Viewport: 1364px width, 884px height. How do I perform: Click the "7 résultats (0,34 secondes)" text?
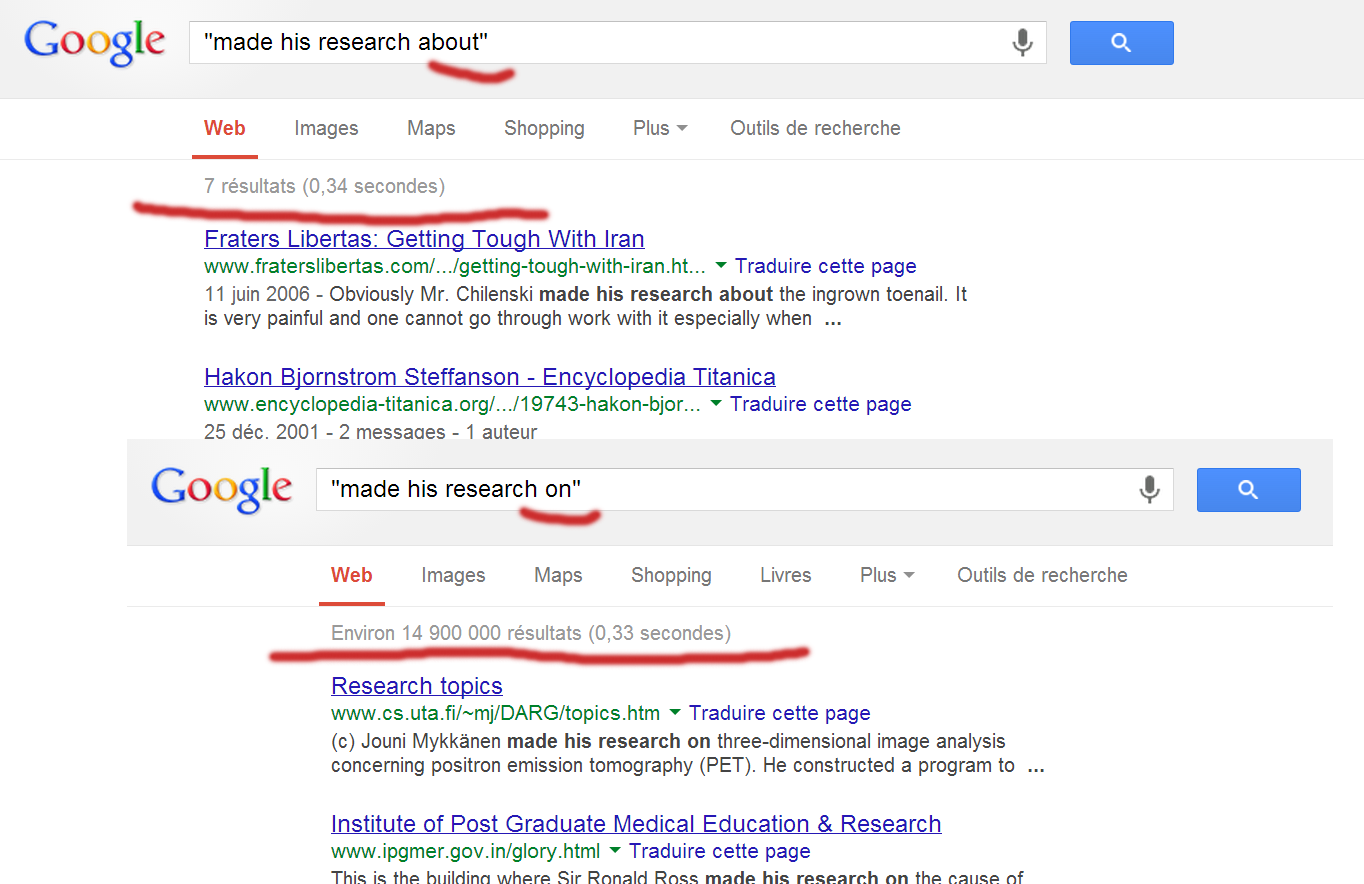(x=325, y=187)
